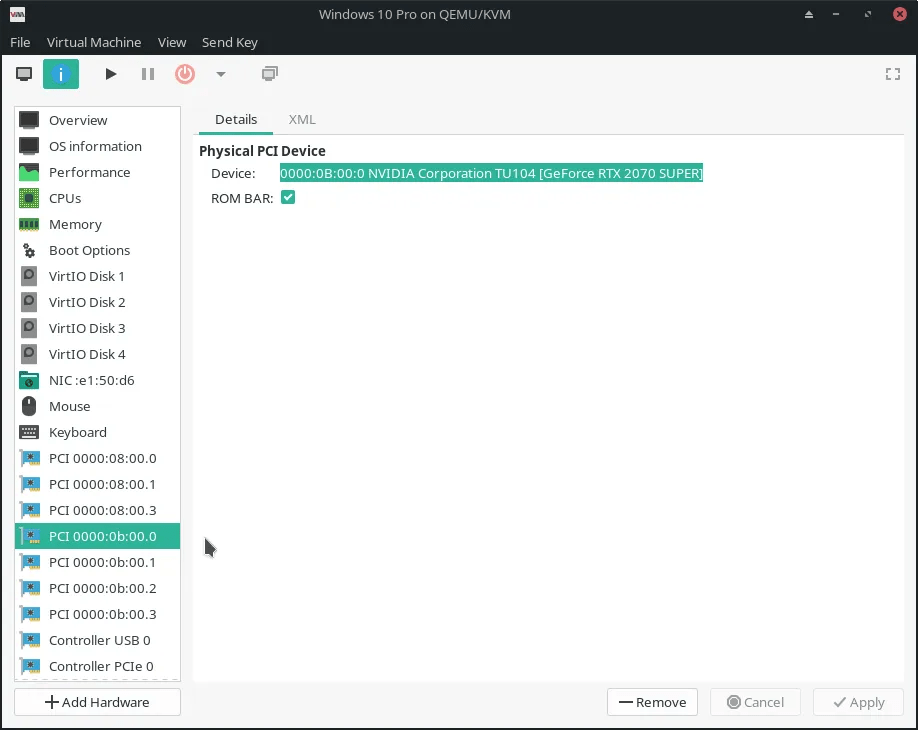
Task: Select CPUs in hardware list
Action: point(97,198)
